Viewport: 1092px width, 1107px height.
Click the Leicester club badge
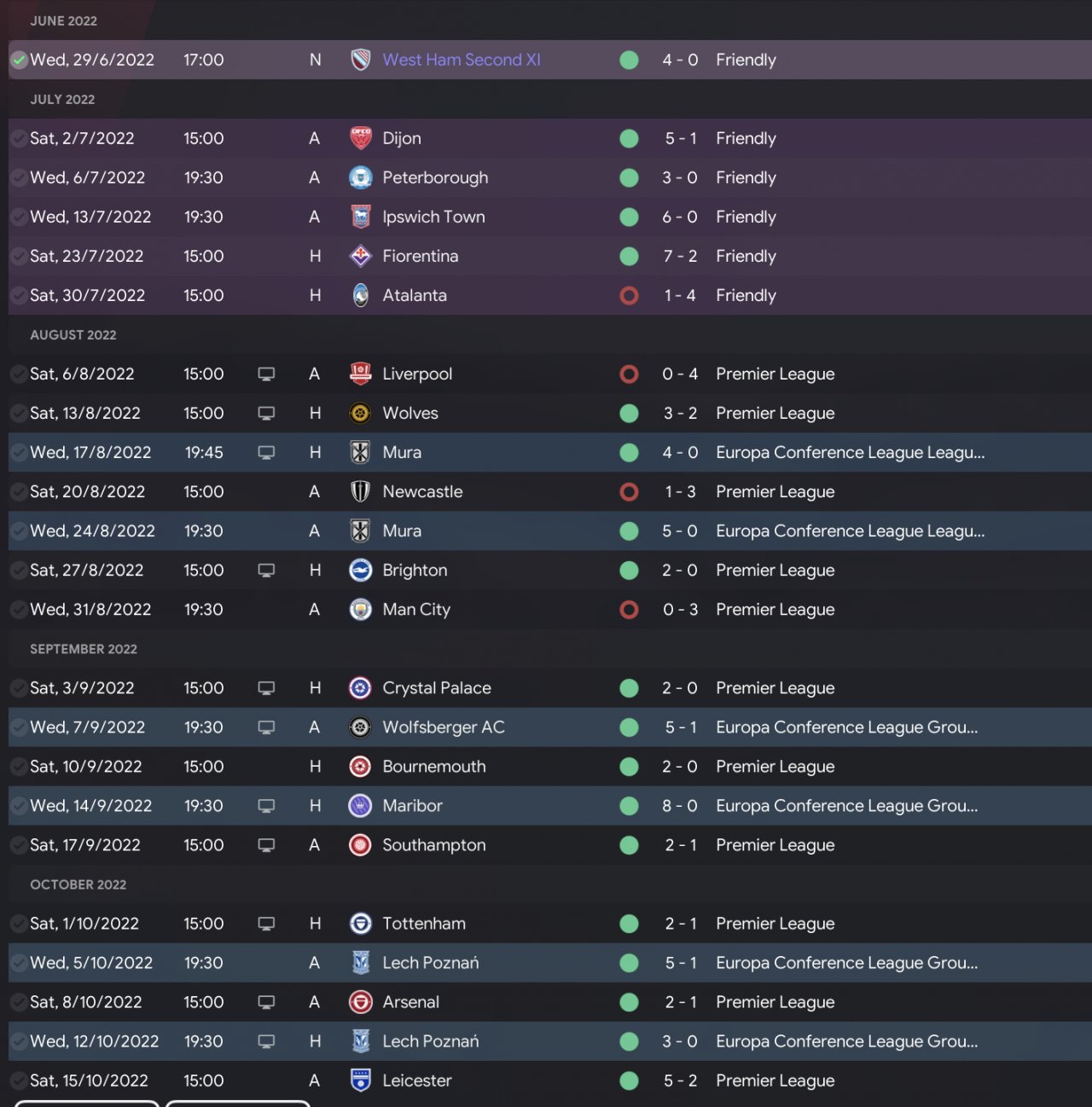(361, 1081)
